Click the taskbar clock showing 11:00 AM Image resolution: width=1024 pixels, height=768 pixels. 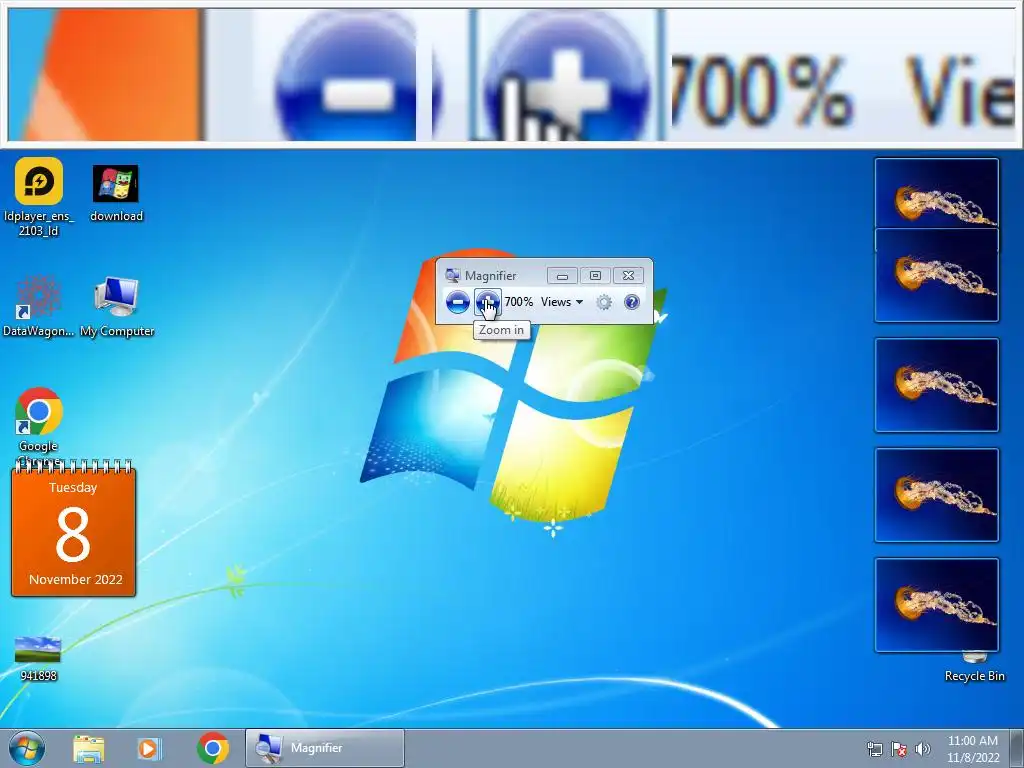[x=973, y=749]
